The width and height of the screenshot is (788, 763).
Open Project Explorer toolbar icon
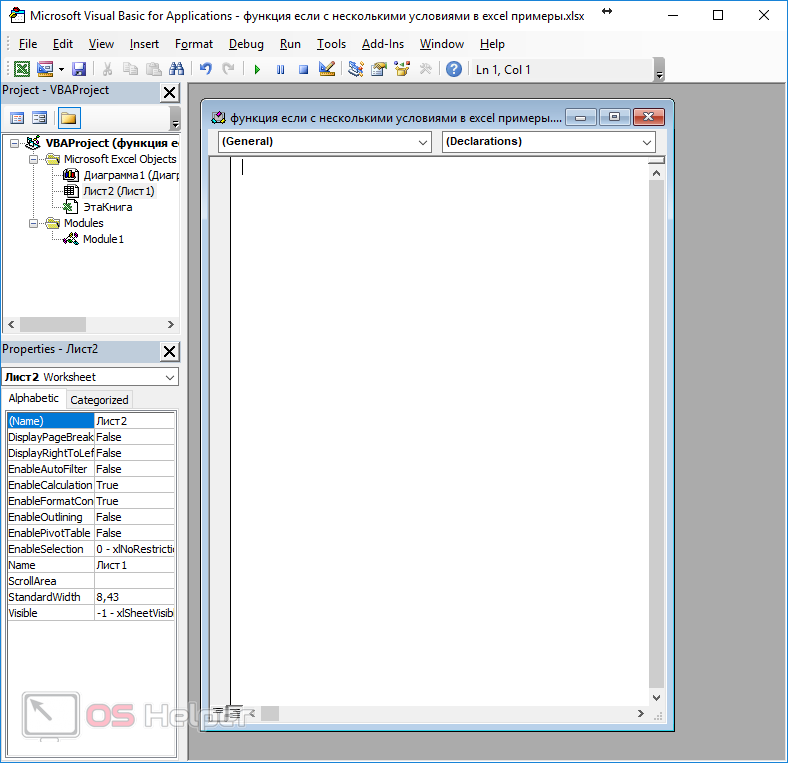356,69
